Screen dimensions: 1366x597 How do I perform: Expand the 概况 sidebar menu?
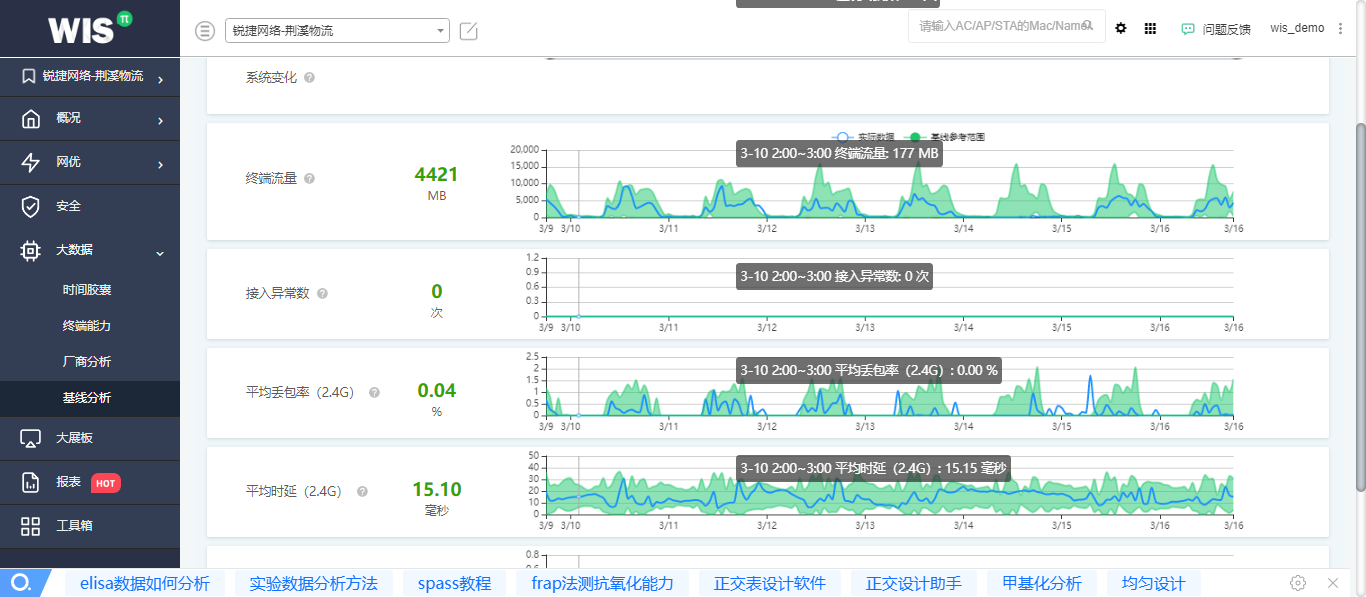point(90,119)
